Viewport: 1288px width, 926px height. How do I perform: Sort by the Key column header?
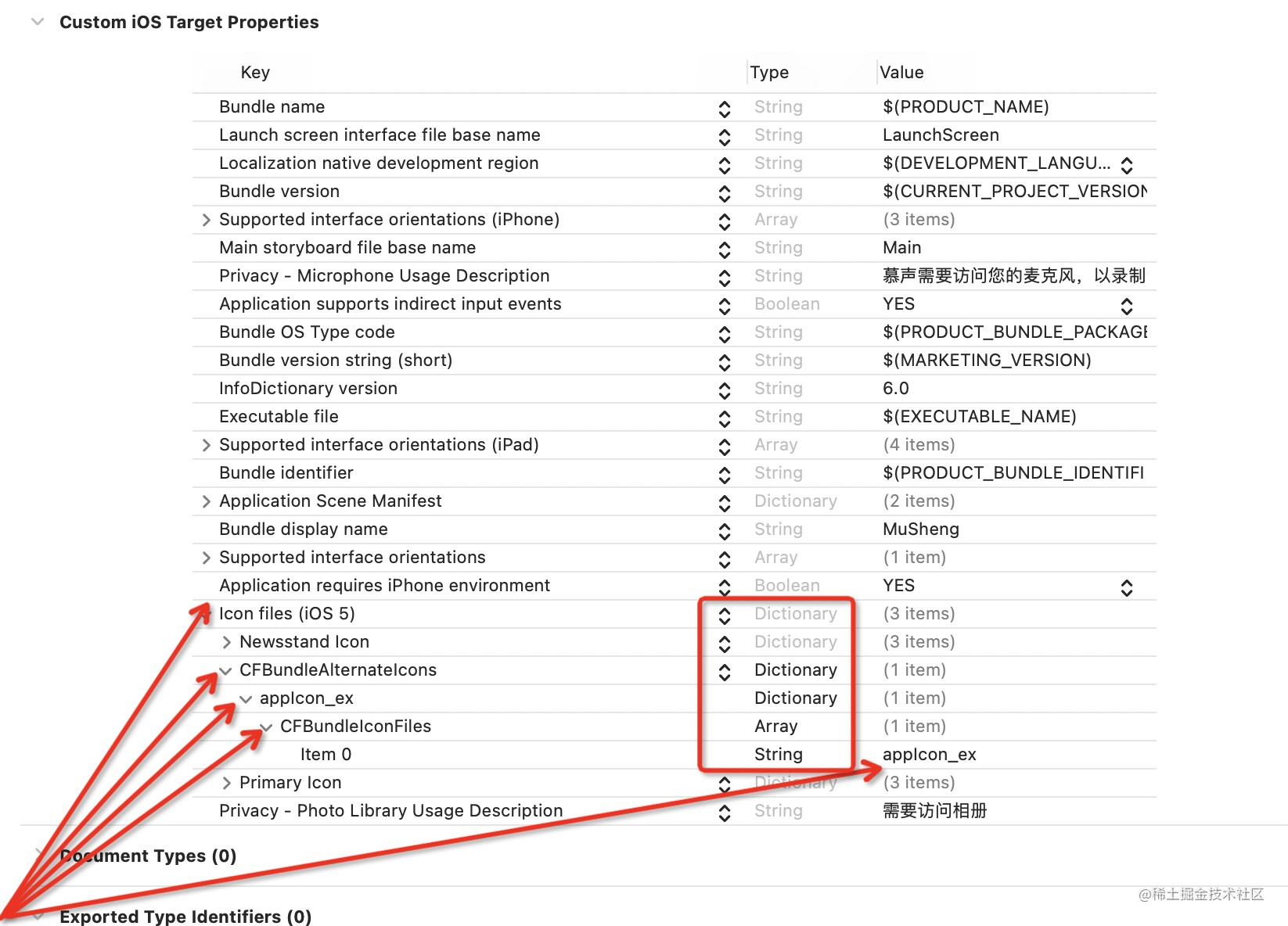pos(255,72)
